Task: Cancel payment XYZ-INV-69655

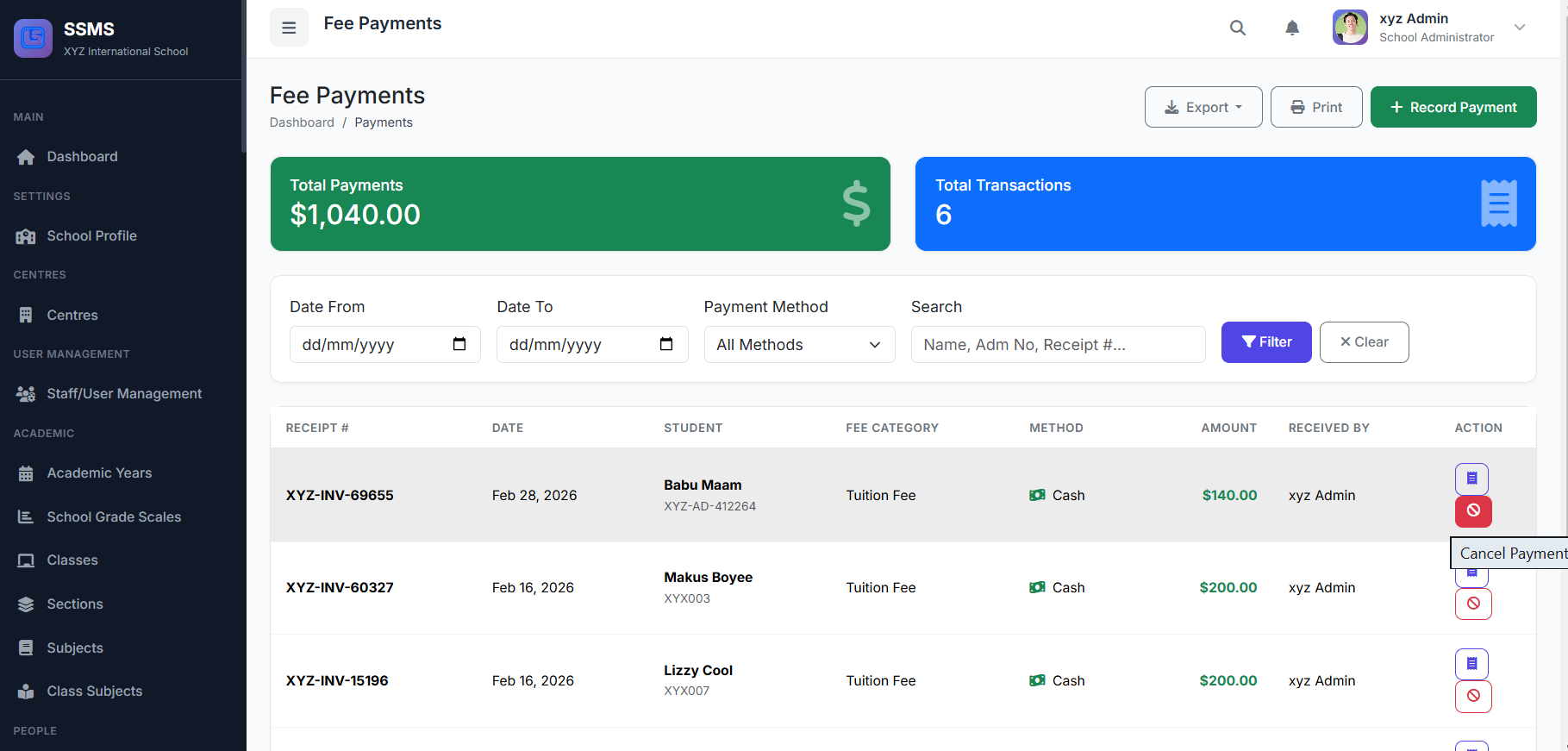Action: (x=1473, y=510)
